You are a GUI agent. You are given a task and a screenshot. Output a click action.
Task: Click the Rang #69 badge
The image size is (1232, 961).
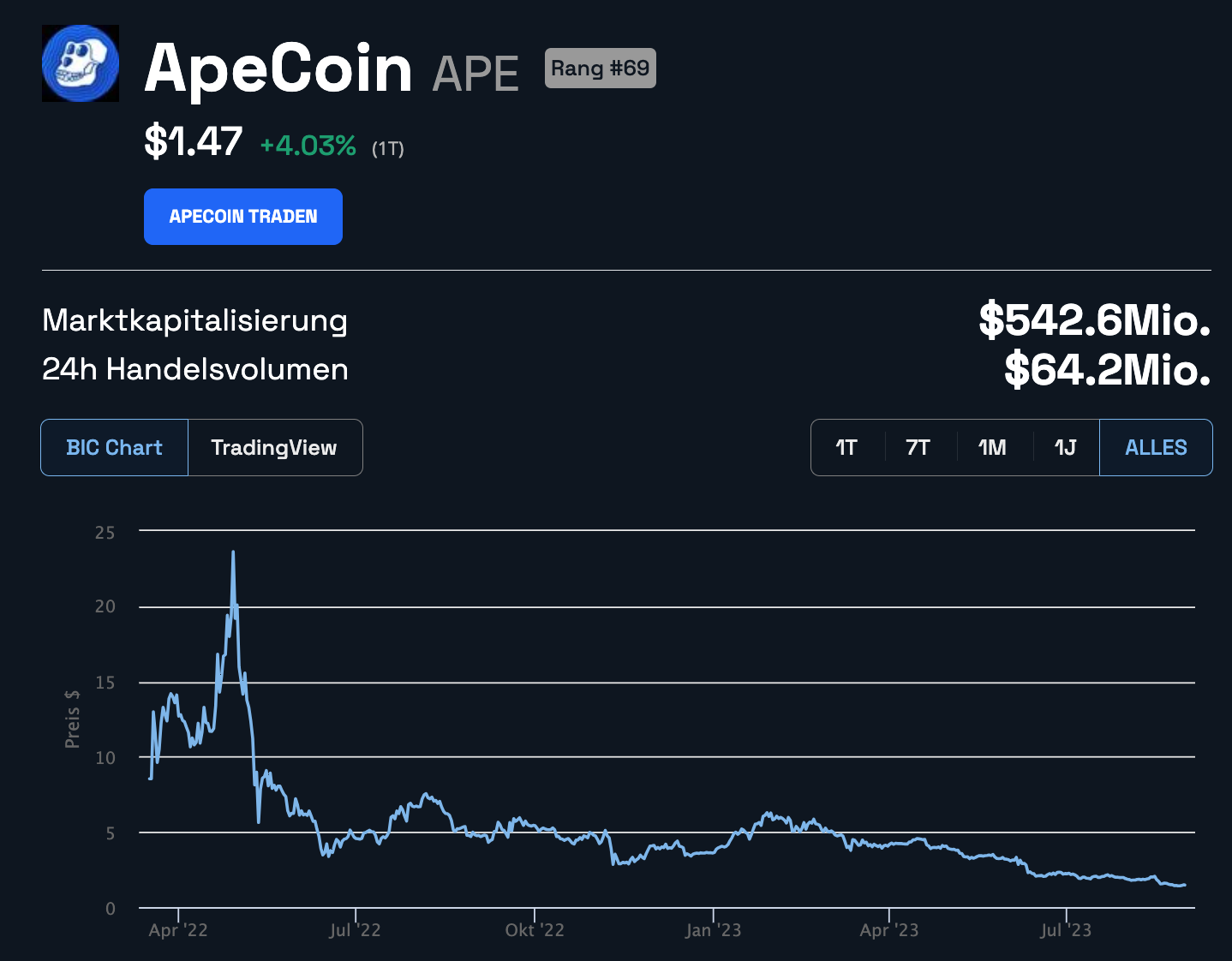[600, 69]
